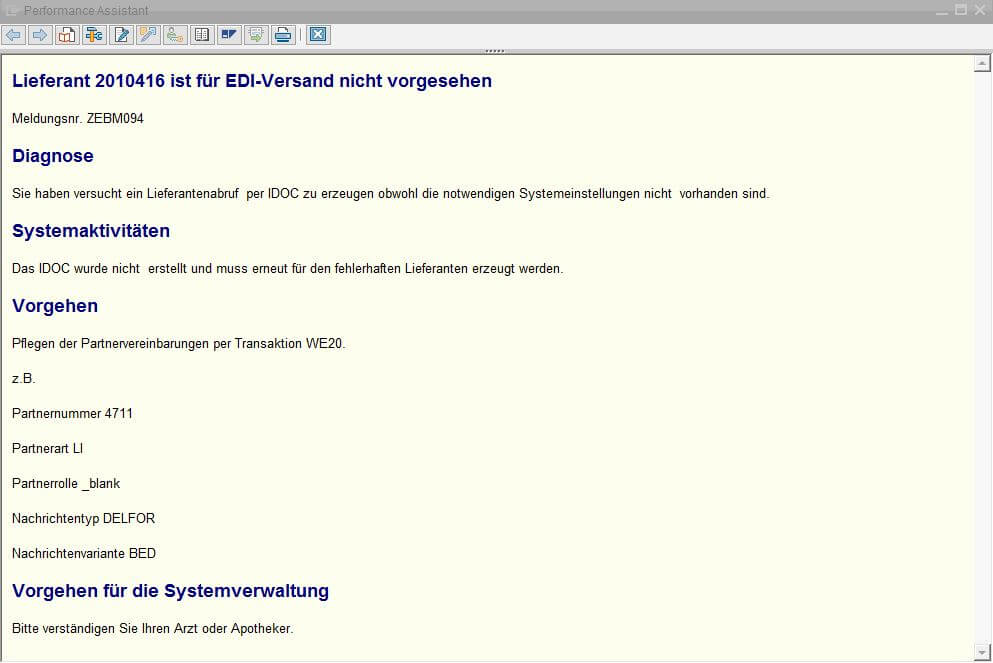The image size is (993, 663).
Task: Click the dotted splitter handle below toolbar
Action: point(495,51)
